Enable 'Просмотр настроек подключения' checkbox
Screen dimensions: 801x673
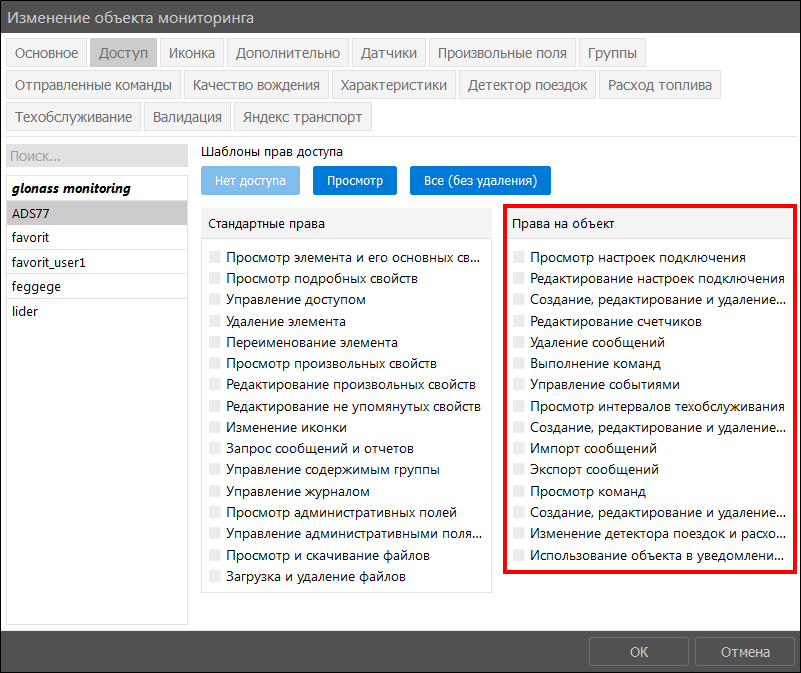coord(519,257)
